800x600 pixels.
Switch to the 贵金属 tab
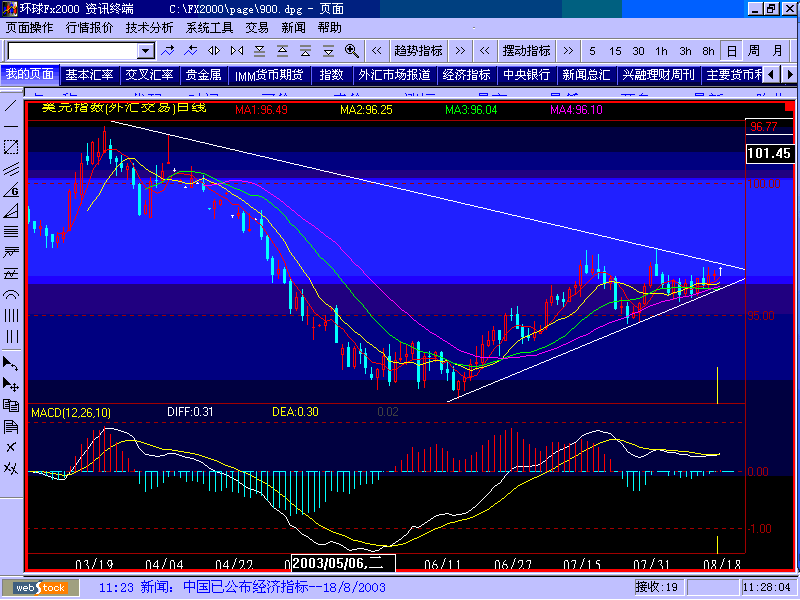coord(204,75)
